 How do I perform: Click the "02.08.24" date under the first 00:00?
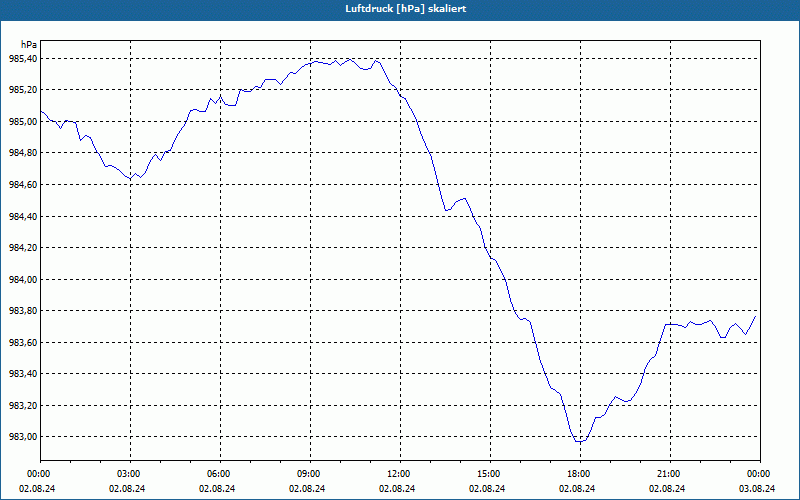pyautogui.click(x=37, y=488)
